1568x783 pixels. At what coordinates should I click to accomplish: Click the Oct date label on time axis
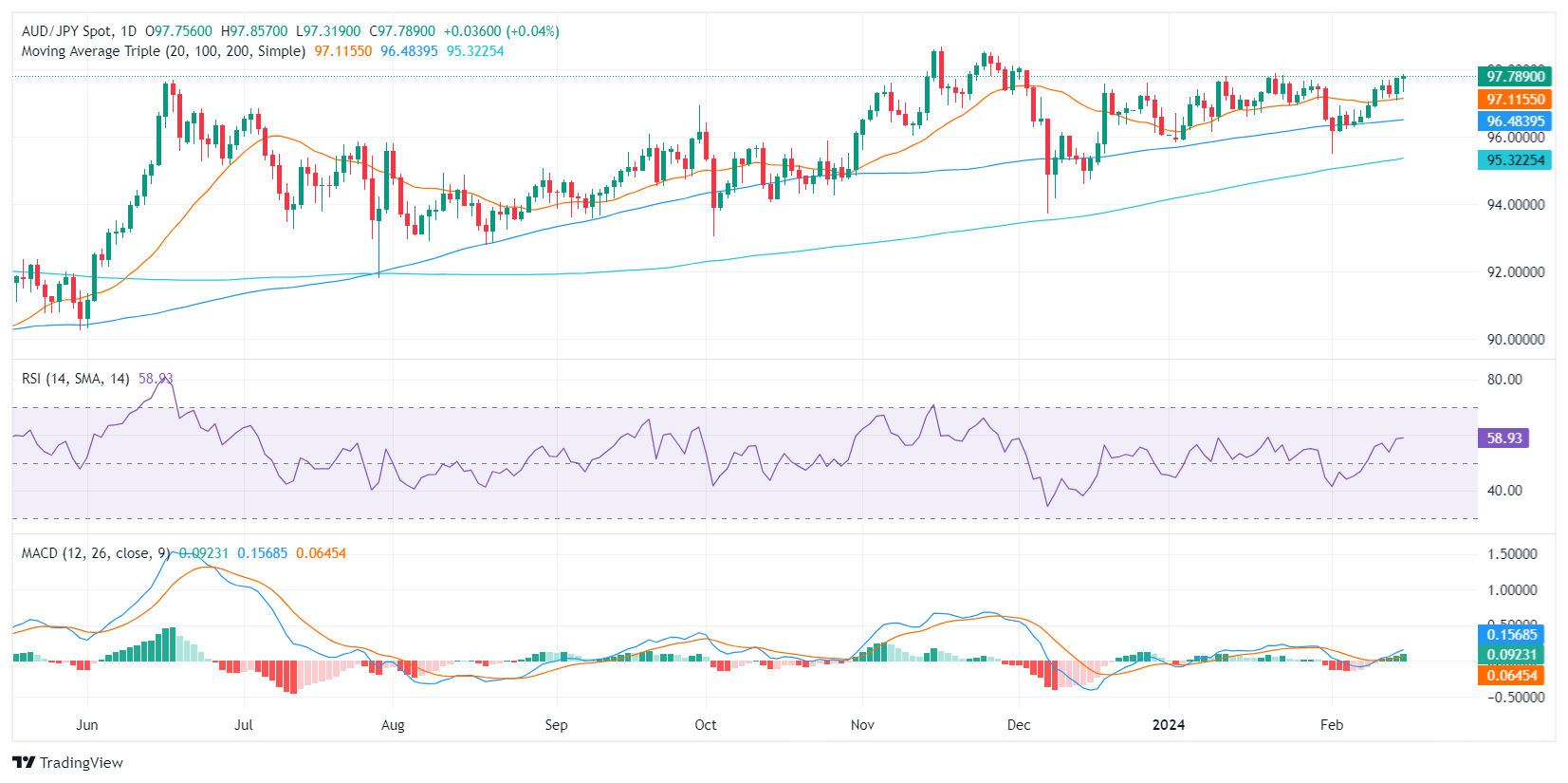pos(706,724)
